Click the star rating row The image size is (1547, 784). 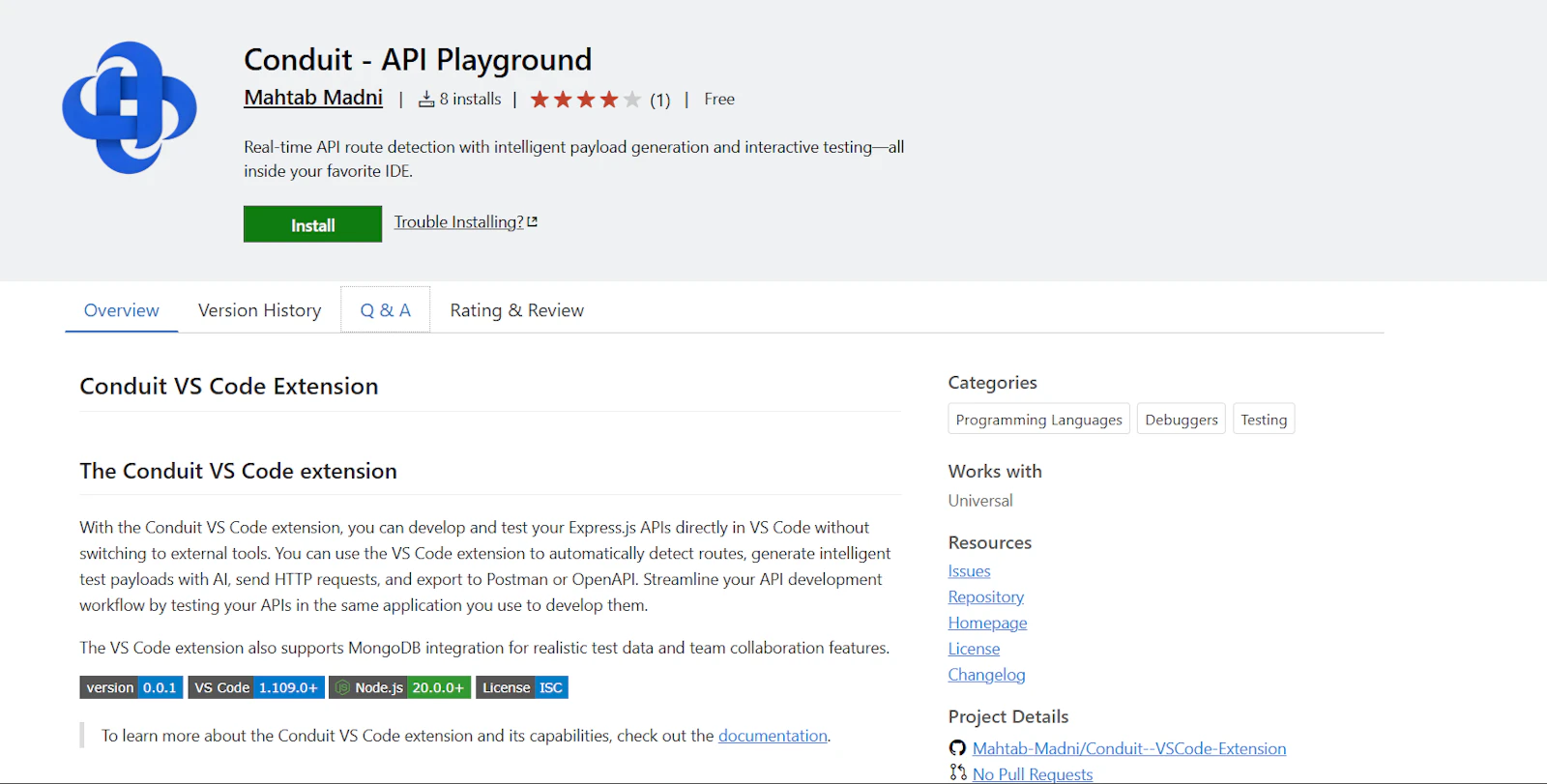click(x=586, y=100)
